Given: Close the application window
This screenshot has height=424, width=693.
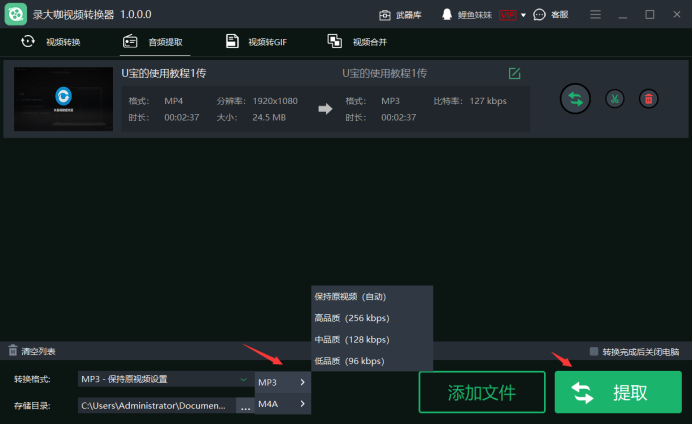Looking at the screenshot, I should coord(677,15).
